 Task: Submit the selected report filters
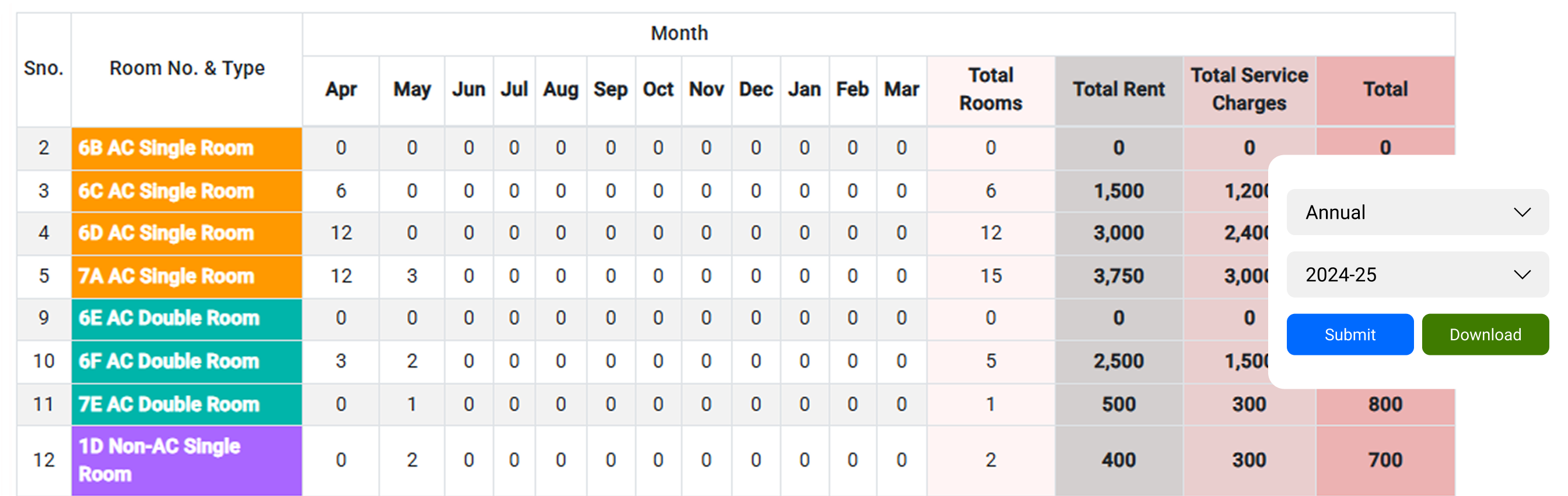tap(1350, 334)
